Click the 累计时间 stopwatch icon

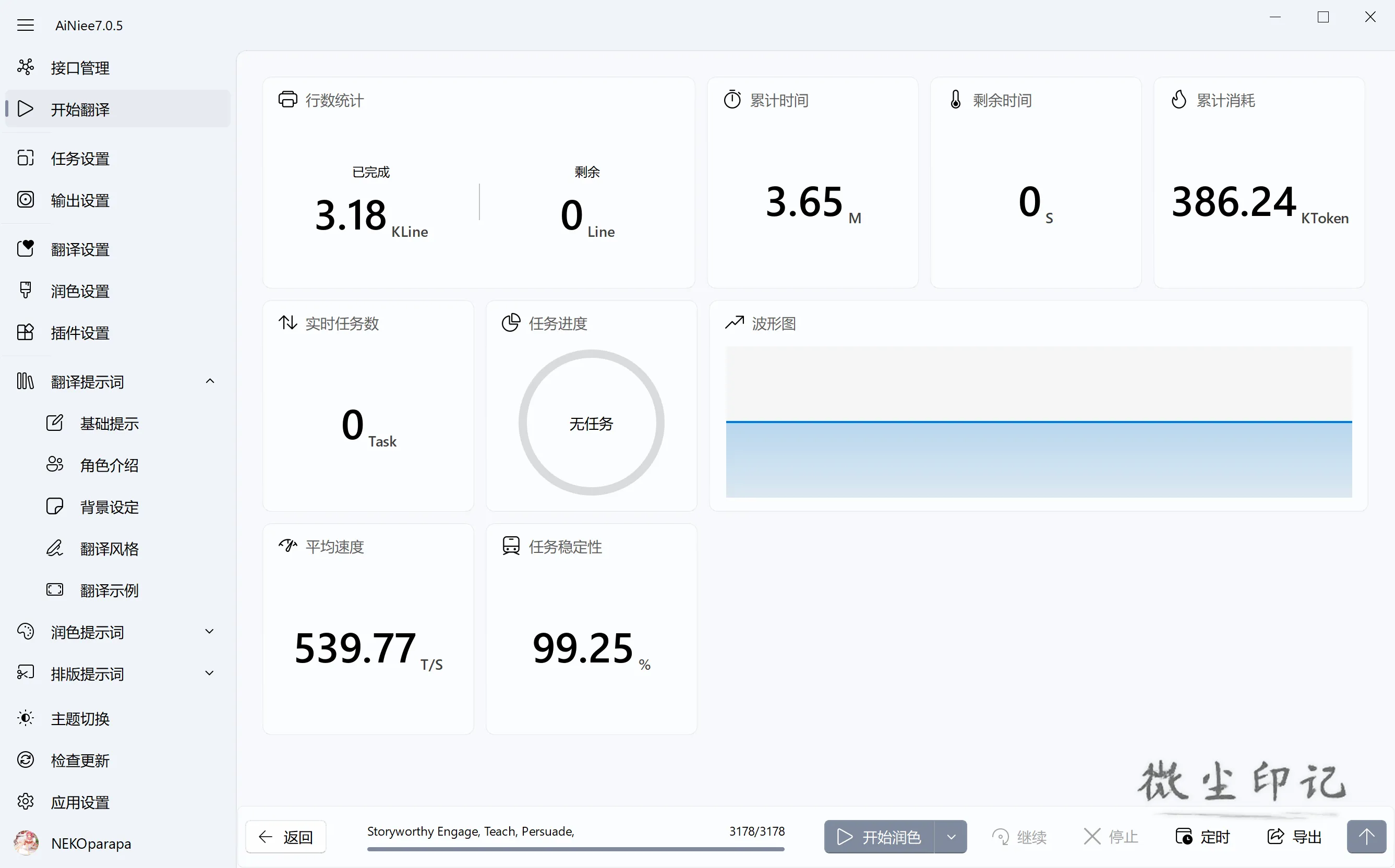[x=732, y=99]
